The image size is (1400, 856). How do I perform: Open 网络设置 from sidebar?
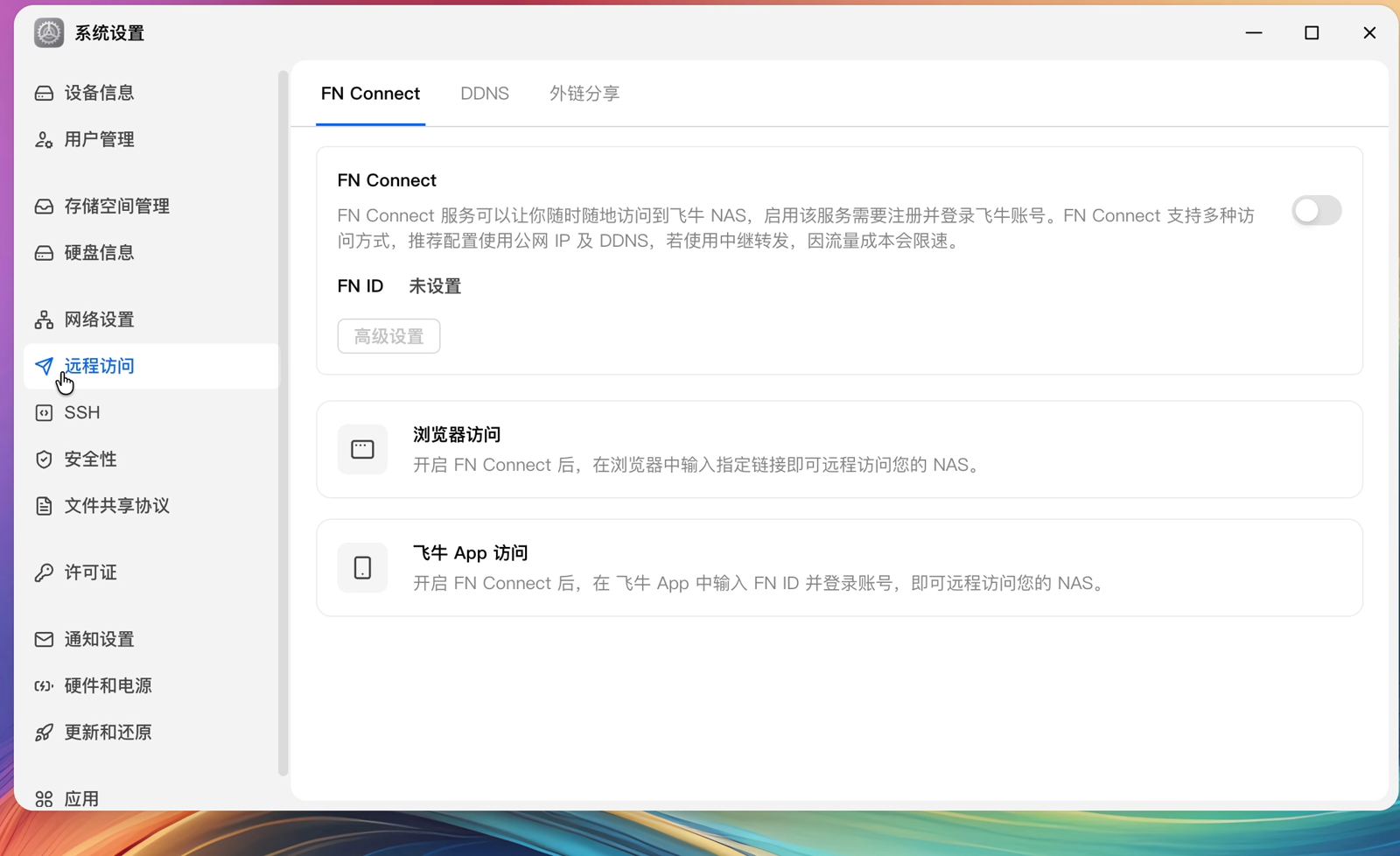[x=151, y=319]
